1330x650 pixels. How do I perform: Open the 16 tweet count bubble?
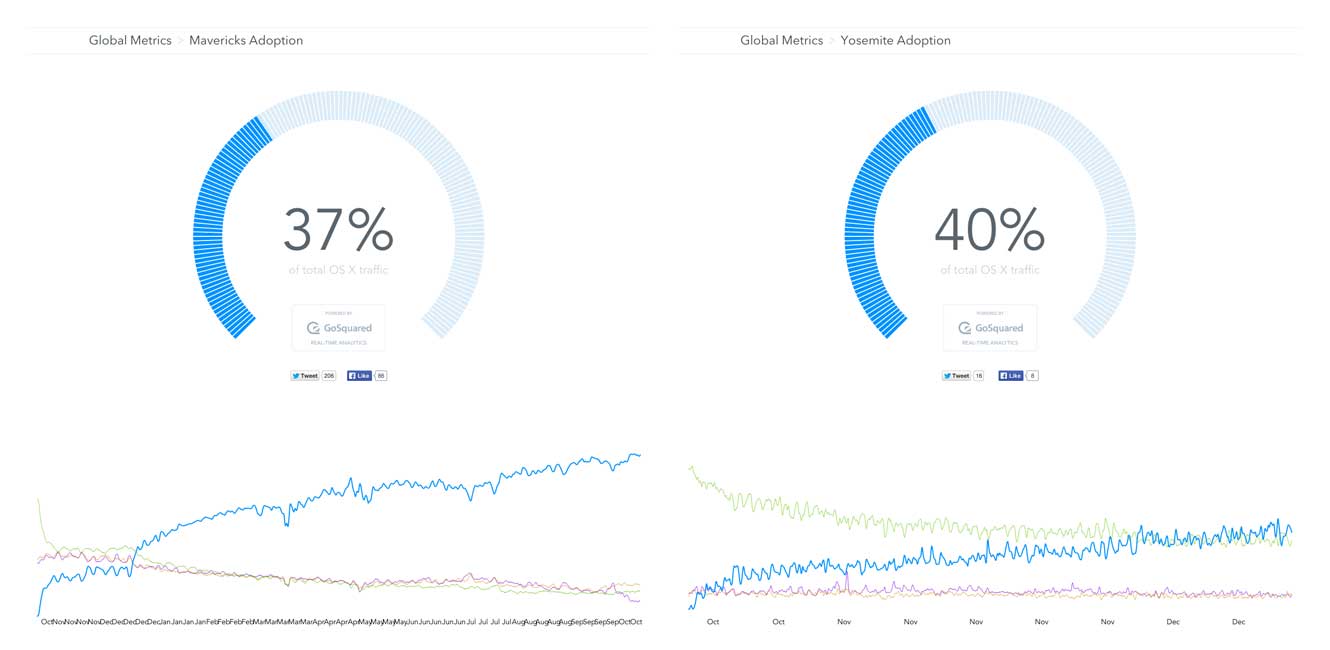click(979, 376)
